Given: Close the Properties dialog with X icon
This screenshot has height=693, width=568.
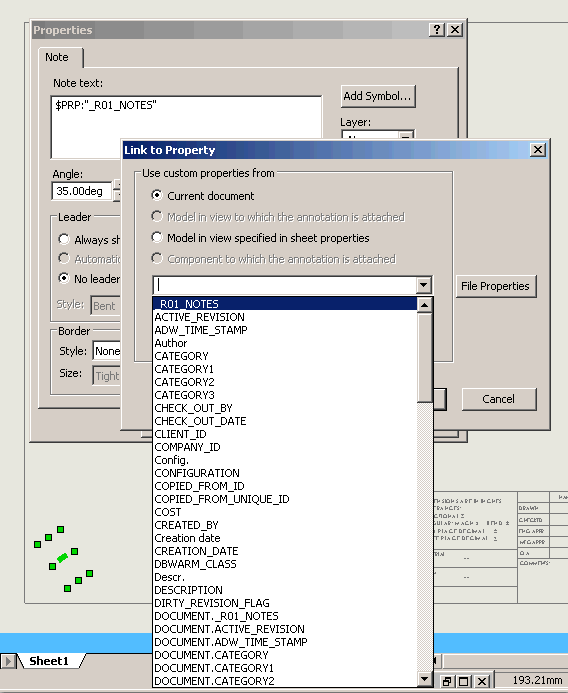Looking at the screenshot, I should pyautogui.click(x=455, y=30).
